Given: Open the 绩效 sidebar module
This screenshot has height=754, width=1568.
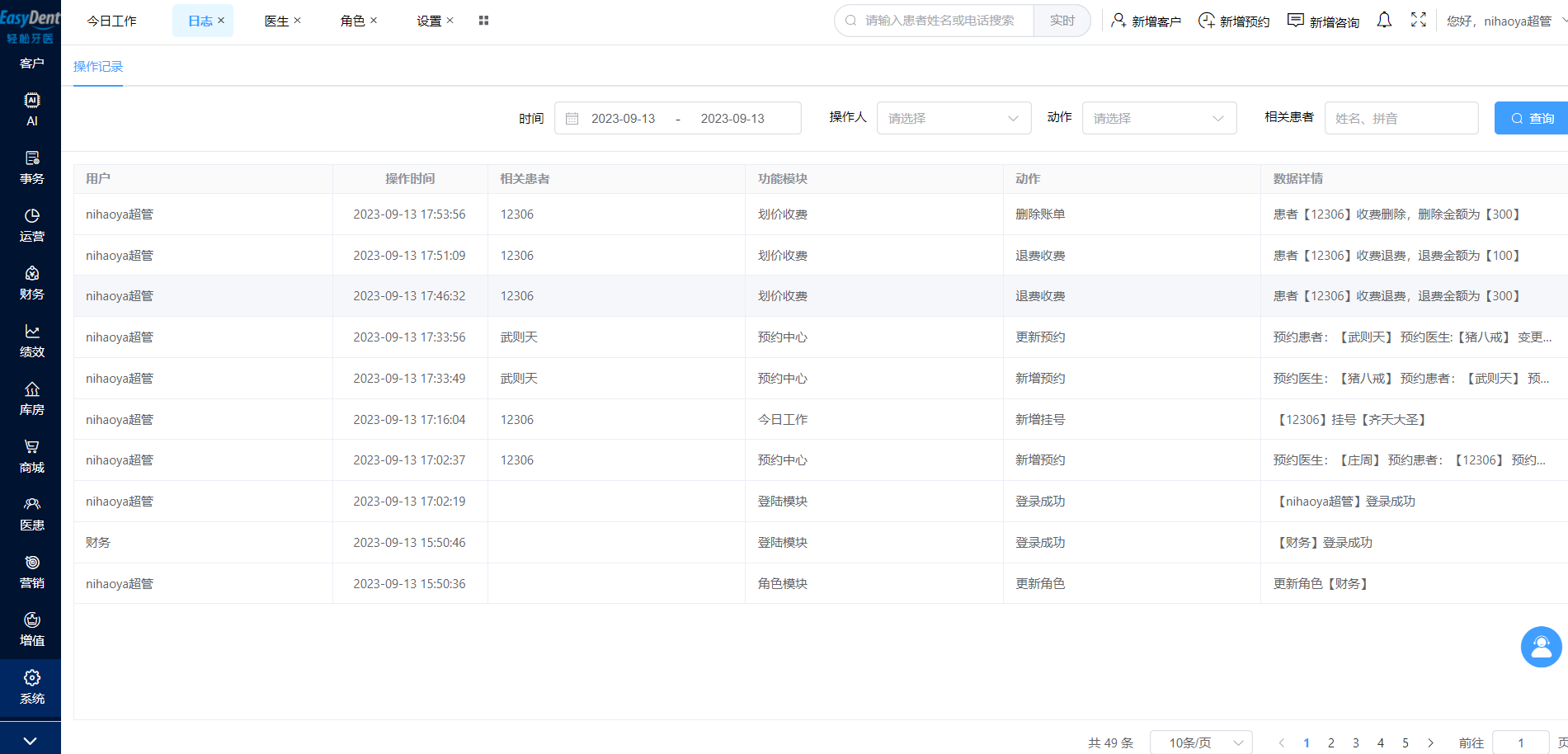Looking at the screenshot, I should (31, 341).
